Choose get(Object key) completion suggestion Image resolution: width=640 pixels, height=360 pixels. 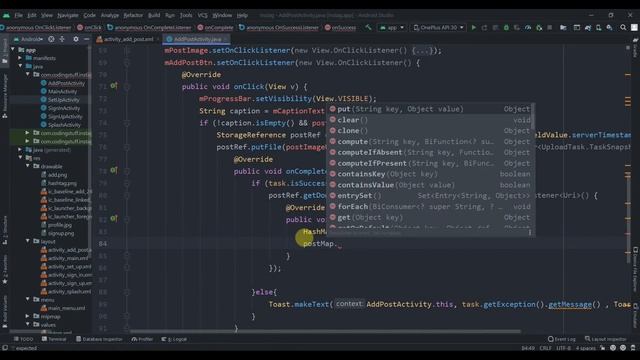(430, 217)
